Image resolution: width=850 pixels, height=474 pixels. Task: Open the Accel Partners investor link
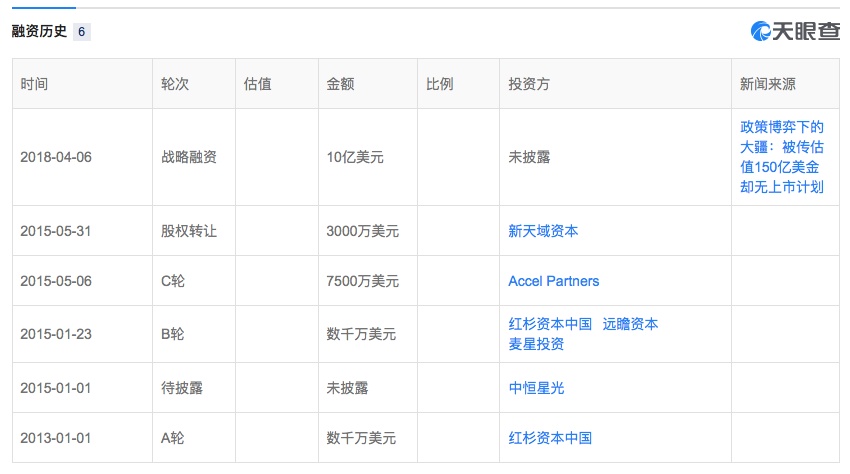click(553, 281)
